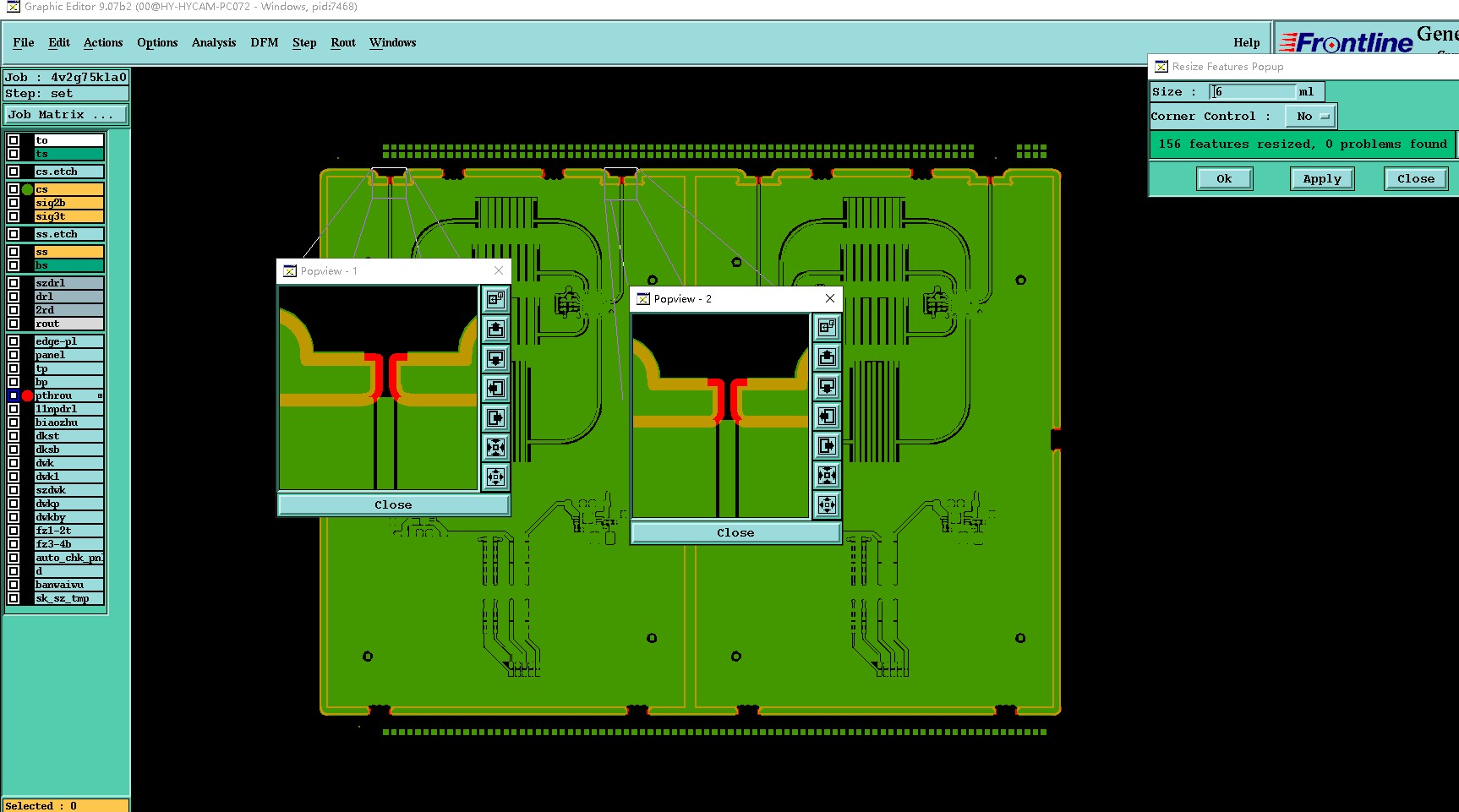The image size is (1459, 812).
Task: Click top transfer-view icon in Popview 1
Action: (496, 299)
